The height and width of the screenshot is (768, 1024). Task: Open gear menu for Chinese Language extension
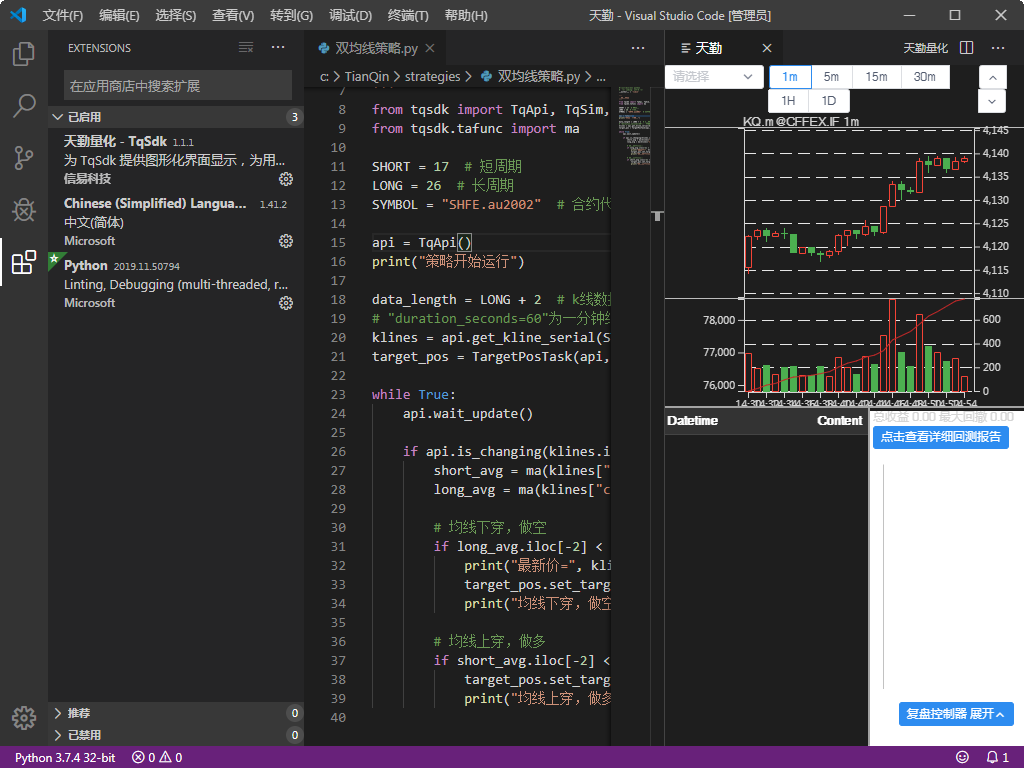pyautogui.click(x=285, y=241)
